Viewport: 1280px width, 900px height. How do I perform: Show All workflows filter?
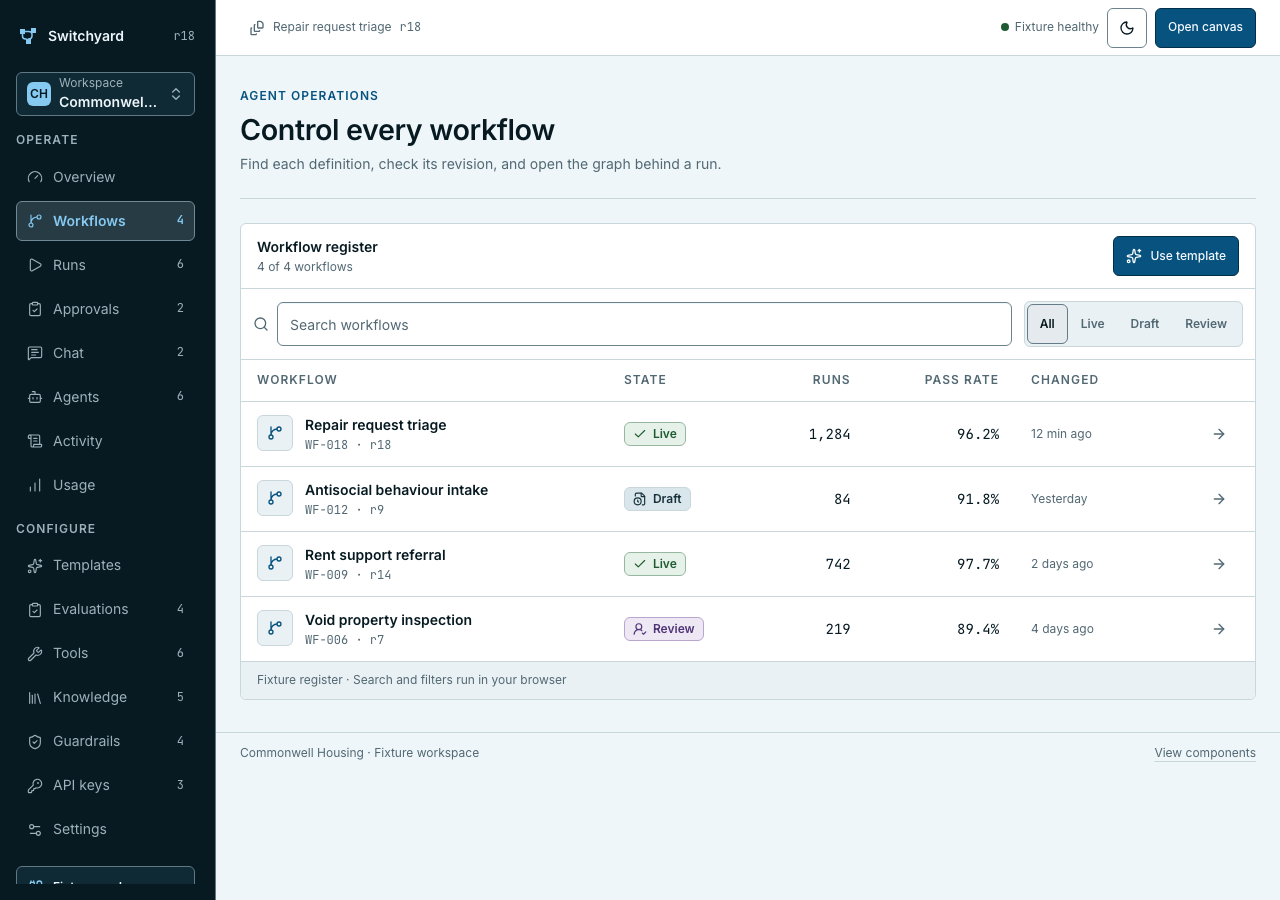(1047, 324)
